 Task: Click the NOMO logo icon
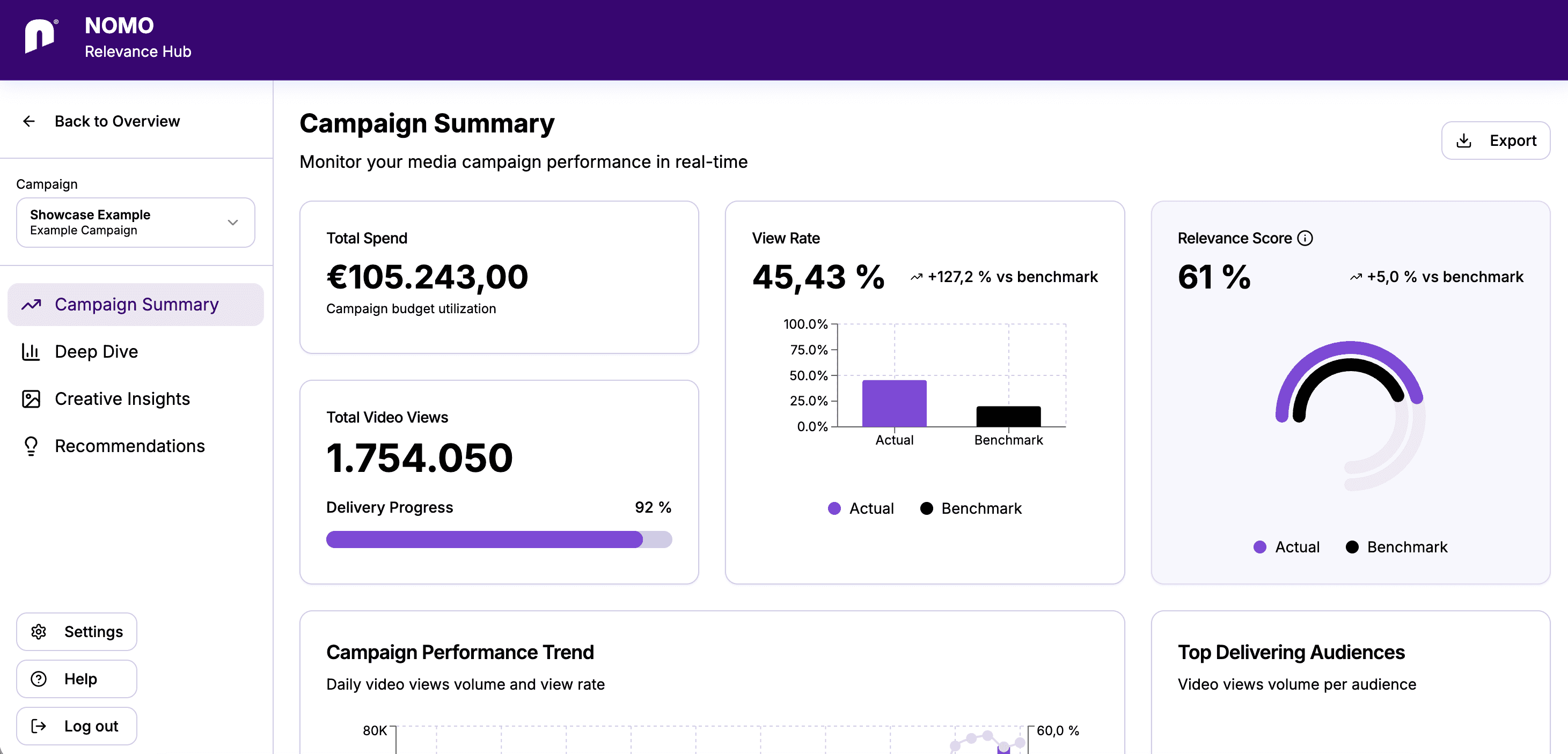tap(40, 36)
